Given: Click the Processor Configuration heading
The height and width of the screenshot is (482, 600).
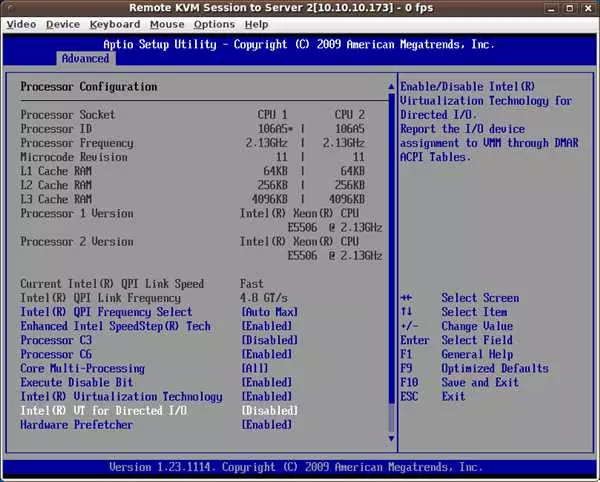Looking at the screenshot, I should (x=89, y=87).
